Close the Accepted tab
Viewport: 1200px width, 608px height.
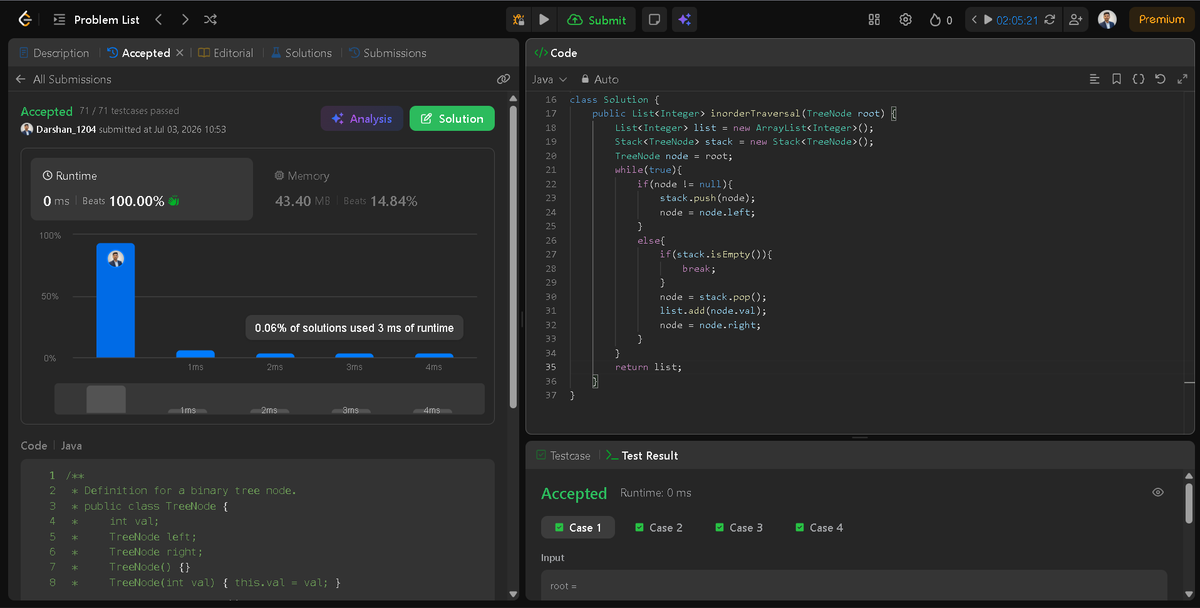click(x=180, y=53)
